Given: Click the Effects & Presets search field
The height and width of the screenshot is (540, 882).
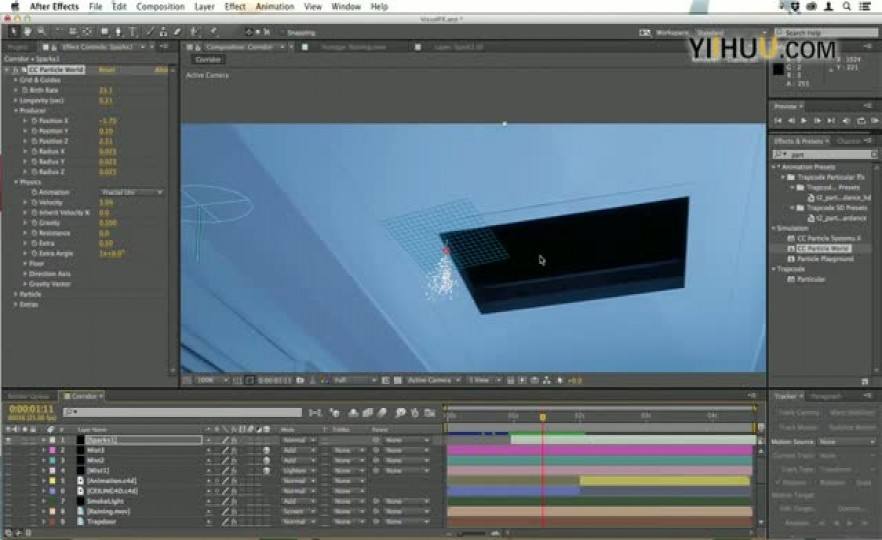Looking at the screenshot, I should pos(824,154).
